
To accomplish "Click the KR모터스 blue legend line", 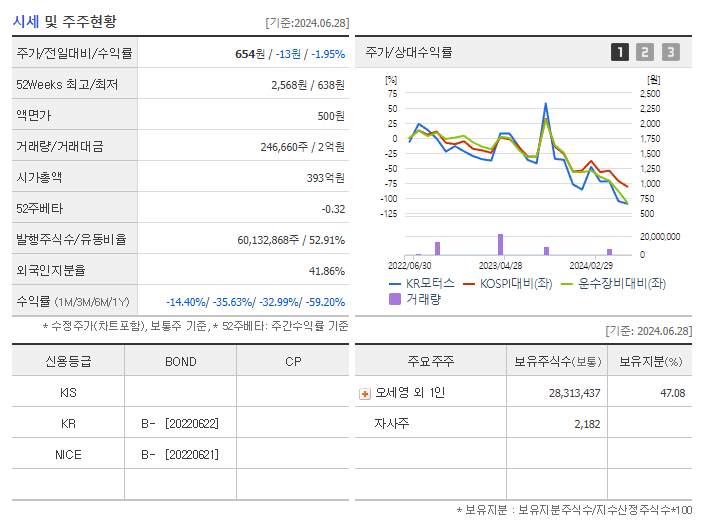I will coord(394,284).
